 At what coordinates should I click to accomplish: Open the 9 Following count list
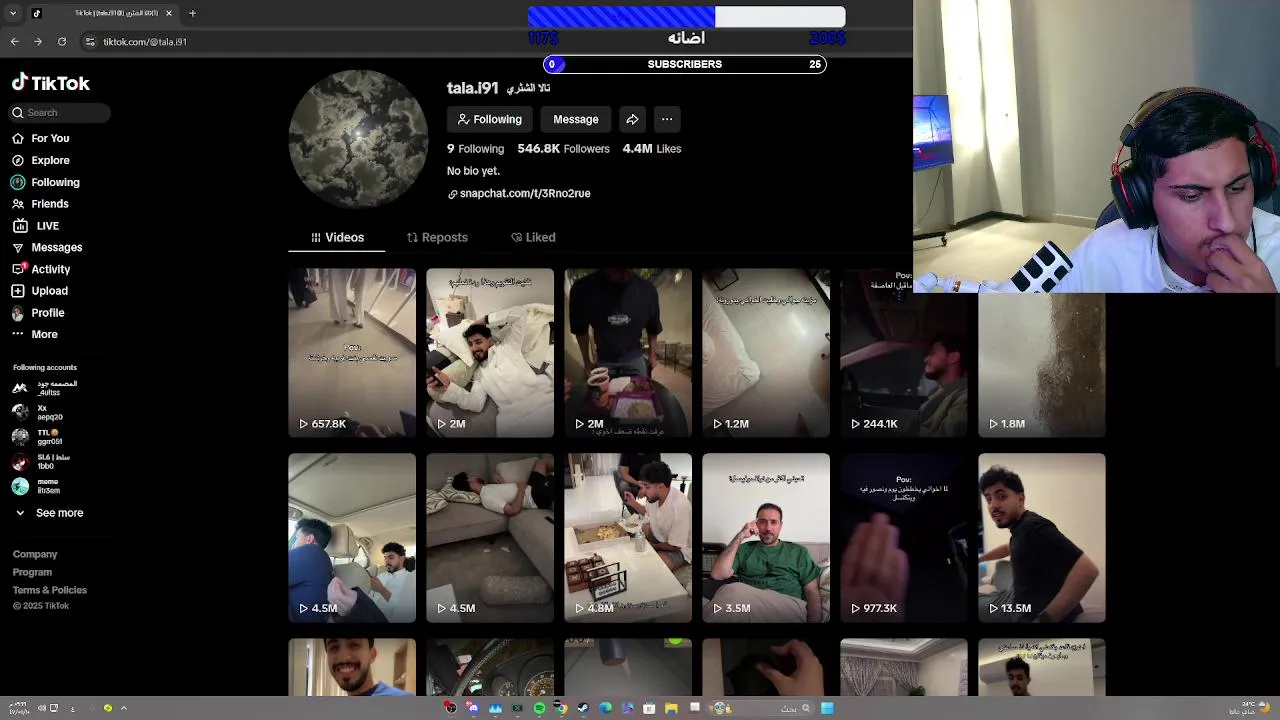click(475, 148)
